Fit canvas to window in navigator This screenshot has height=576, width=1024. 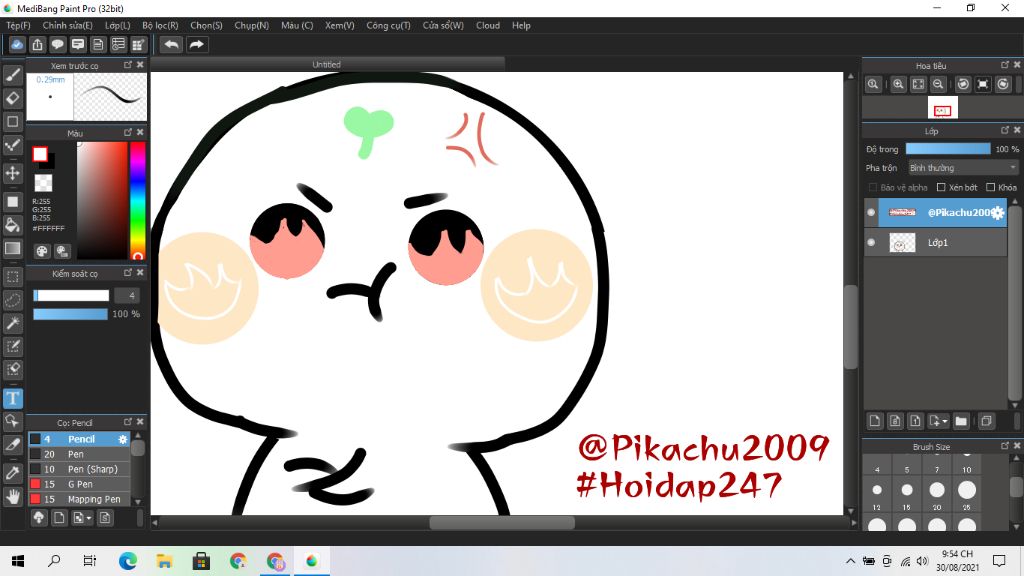point(918,84)
